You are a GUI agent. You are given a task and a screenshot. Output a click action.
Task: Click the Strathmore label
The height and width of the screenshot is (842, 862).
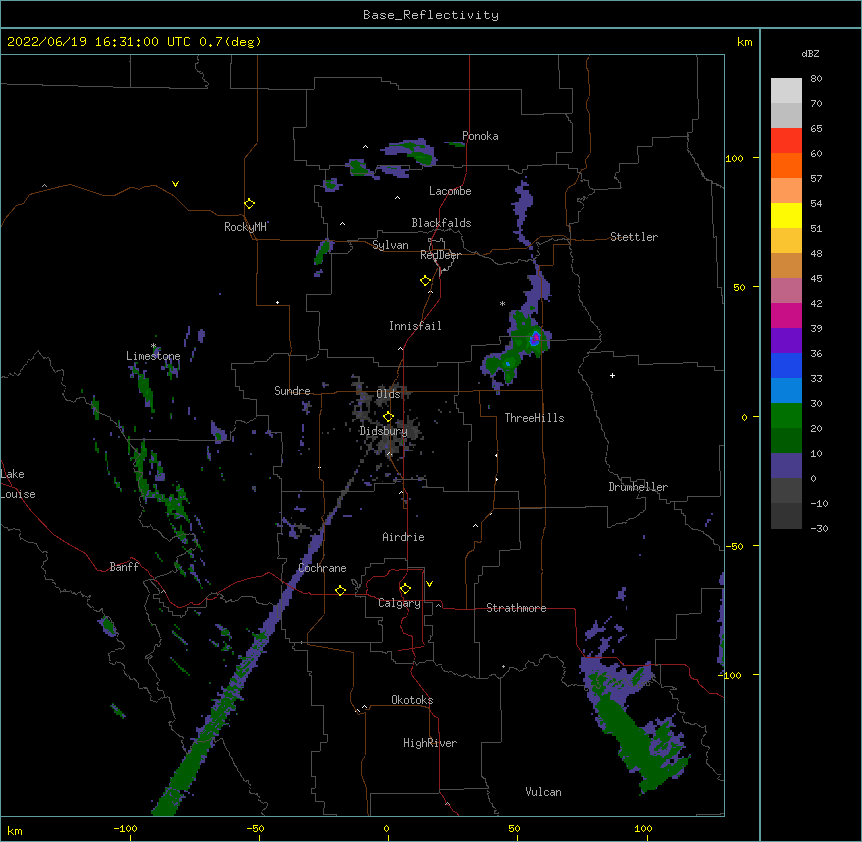(x=516, y=608)
